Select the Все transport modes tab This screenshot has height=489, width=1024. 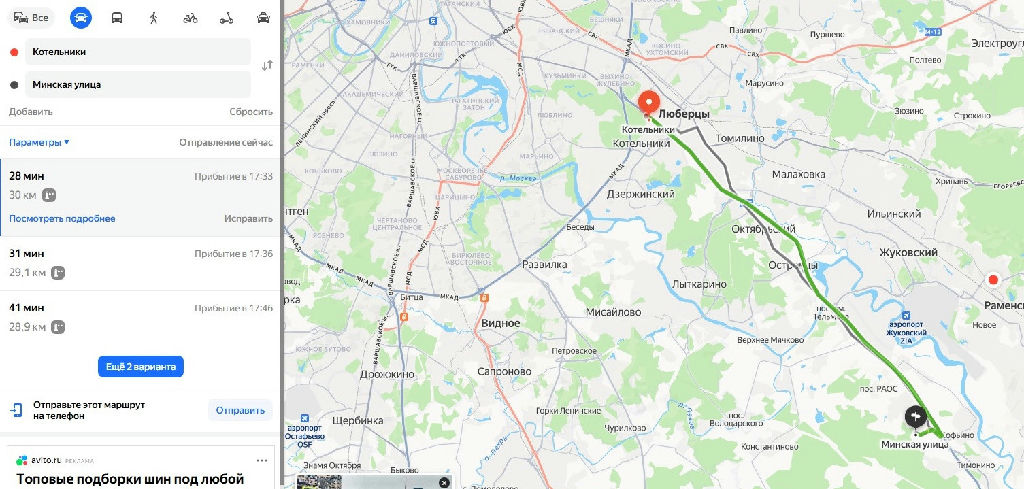click(31, 18)
